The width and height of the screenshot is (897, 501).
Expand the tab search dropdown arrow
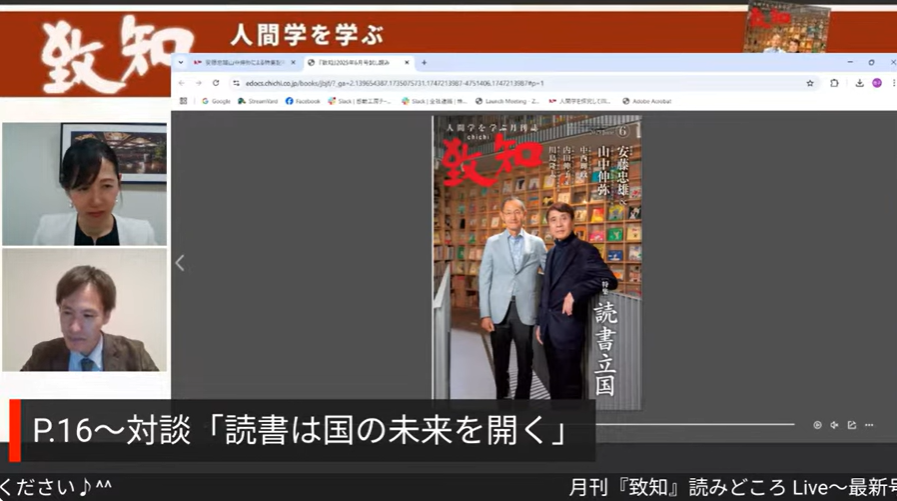click(x=181, y=62)
